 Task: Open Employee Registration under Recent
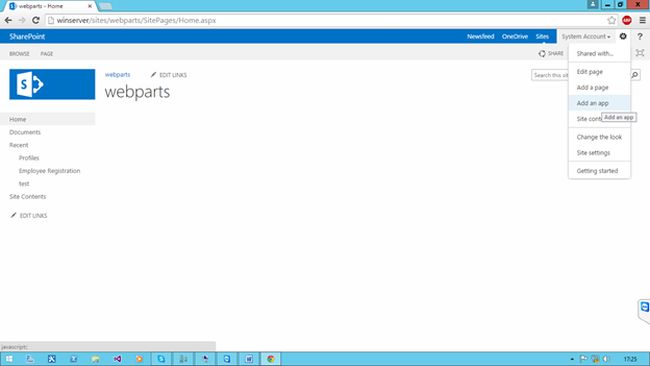(49, 171)
